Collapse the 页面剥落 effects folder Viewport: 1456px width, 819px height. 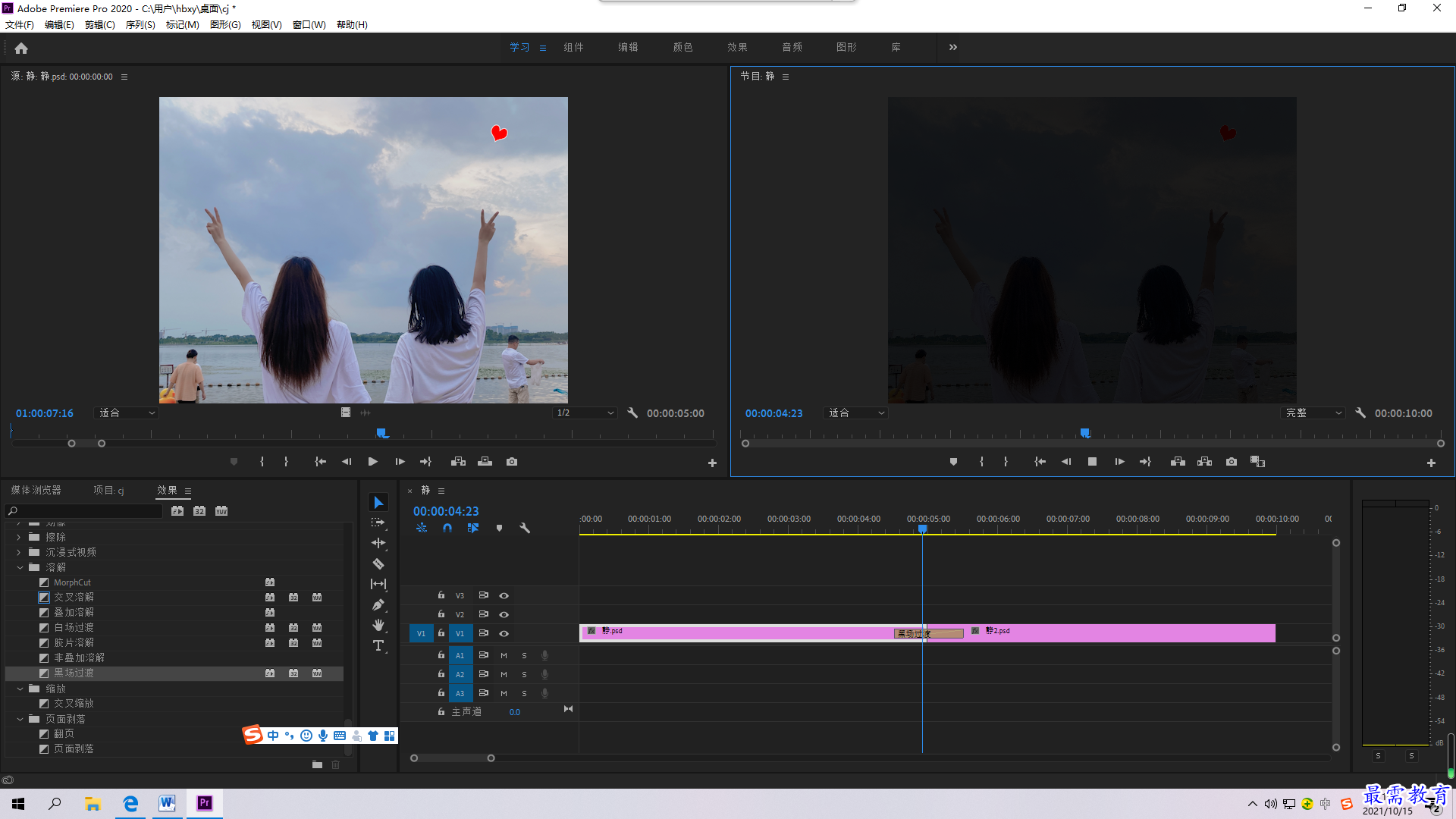point(19,720)
